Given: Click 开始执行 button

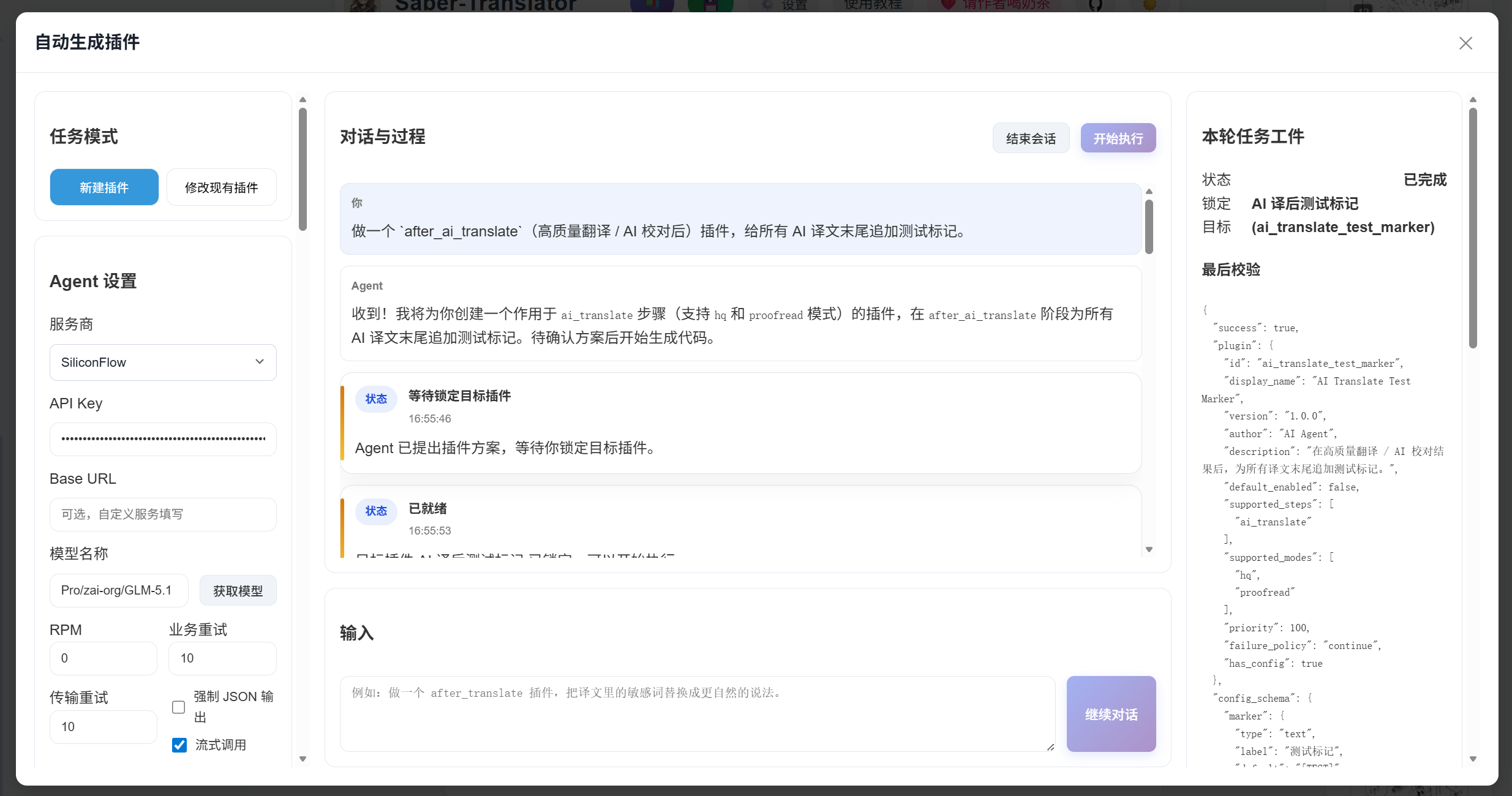Looking at the screenshot, I should [x=1118, y=138].
